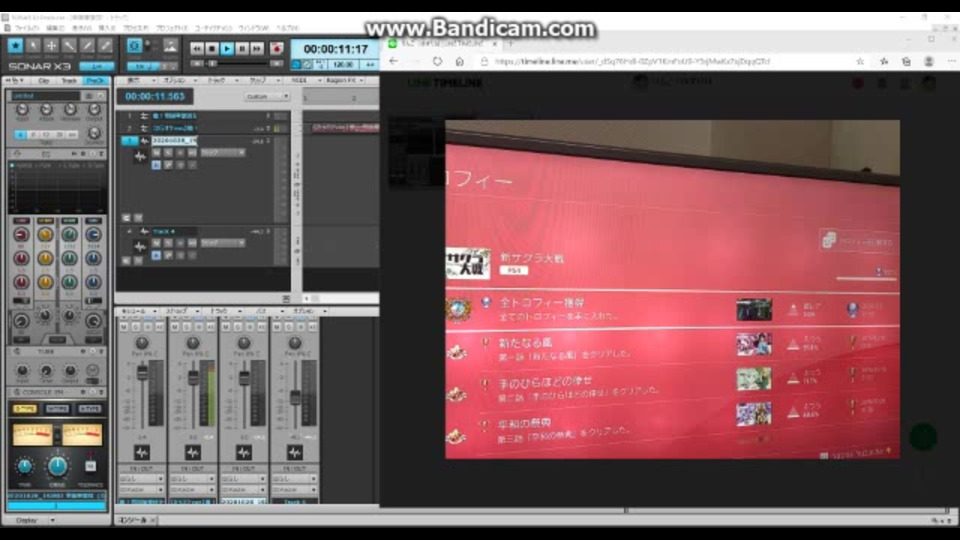Select the N-TYPE console emulator mode
This screenshot has width=960, height=540.
click(57, 408)
